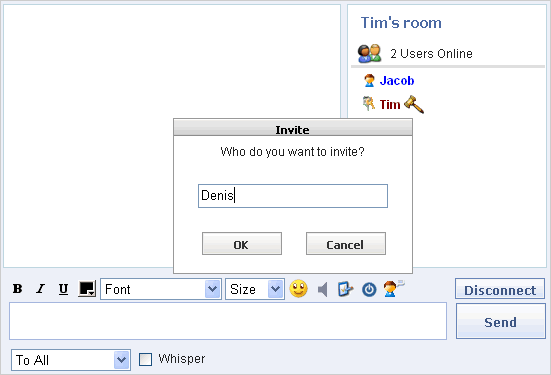Viewport: 551px width, 375px height.
Task: Click the invite user icon
Action: (x=393, y=289)
